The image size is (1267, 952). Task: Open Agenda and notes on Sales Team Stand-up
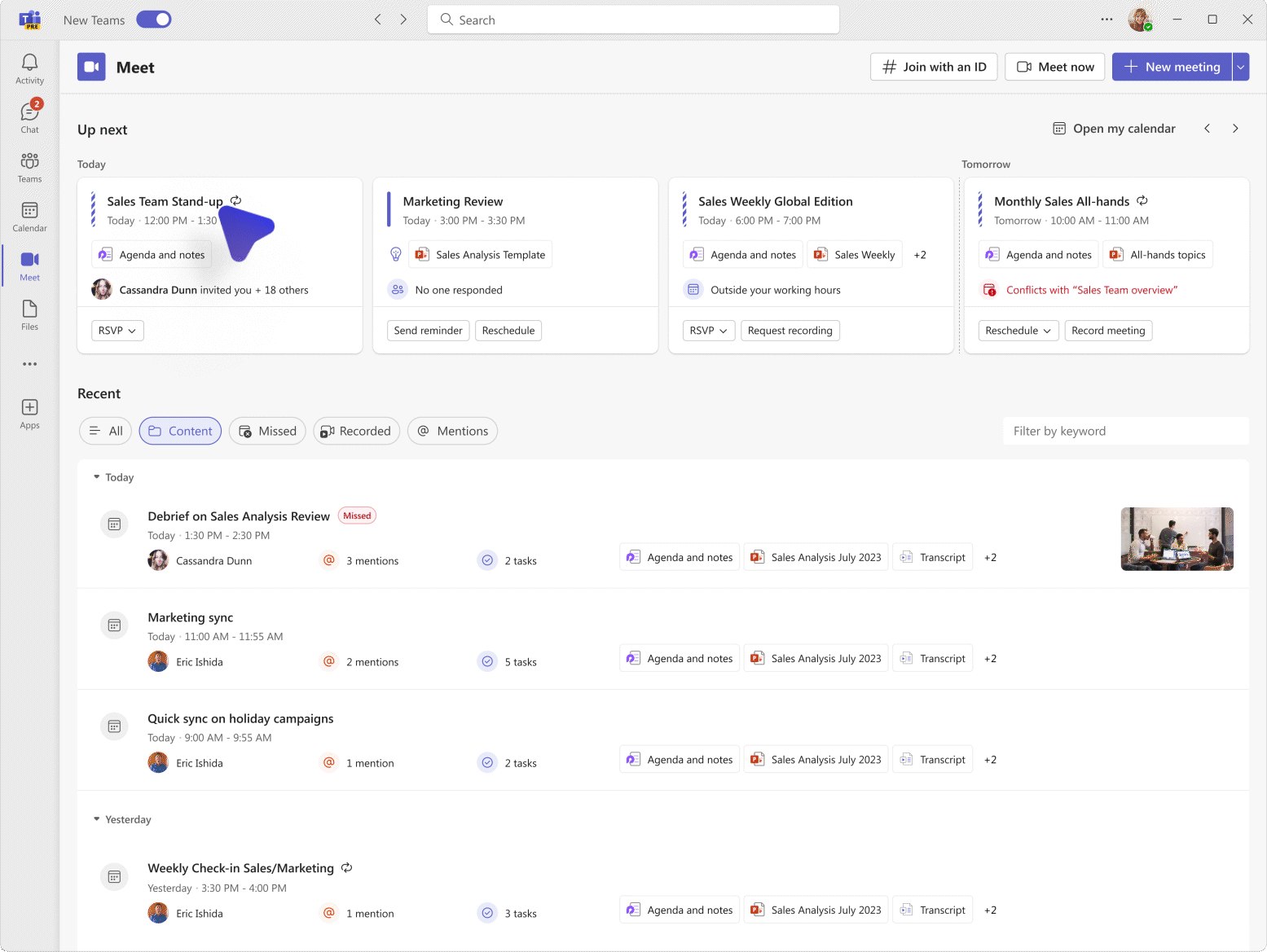pyautogui.click(x=152, y=254)
